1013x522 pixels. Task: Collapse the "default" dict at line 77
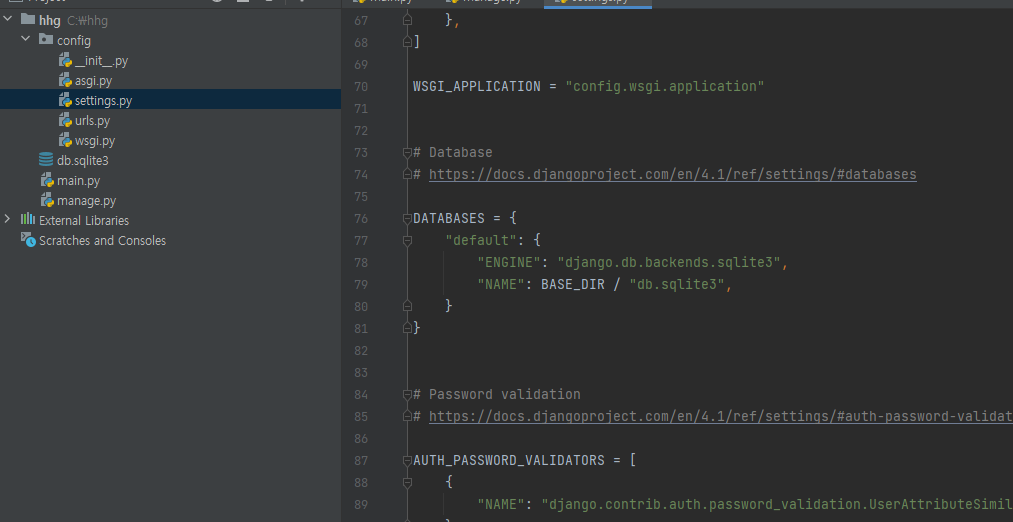407,240
